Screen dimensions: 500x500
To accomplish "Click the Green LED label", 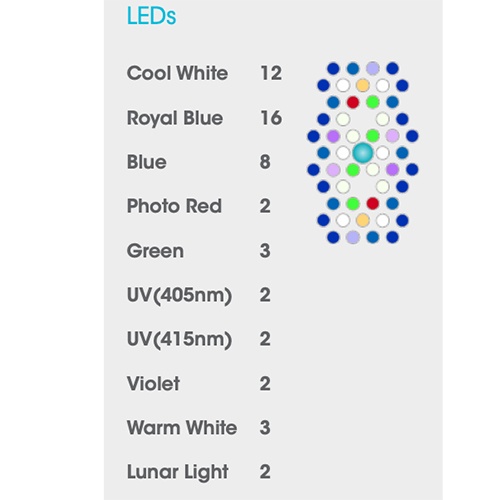I will [155, 251].
